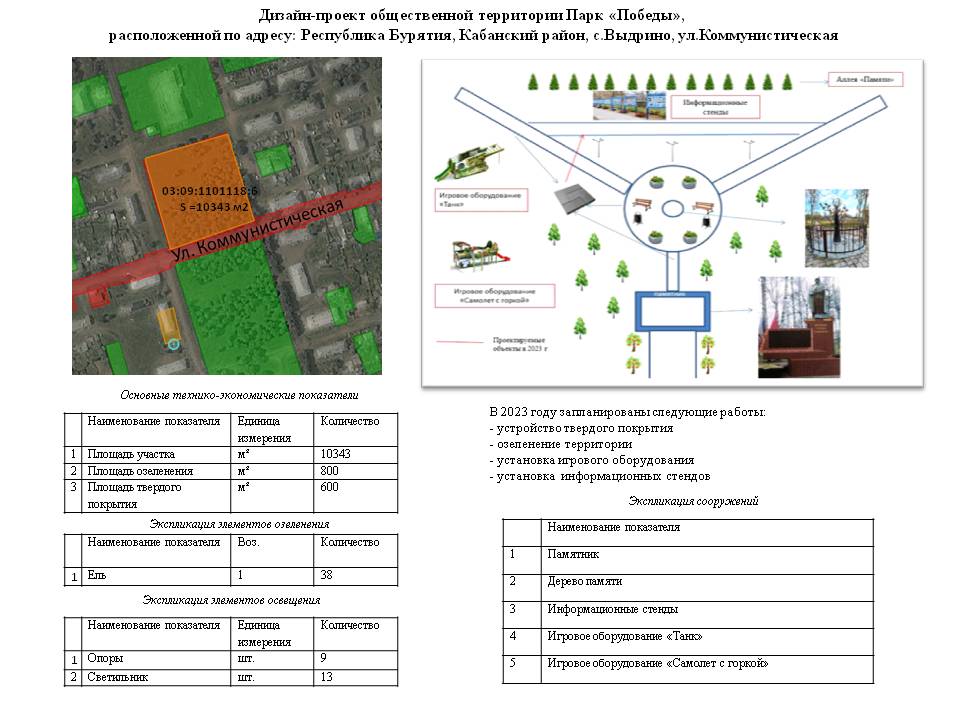Click the satellite map of the site
Screen dimensions: 960x720
tap(227, 216)
